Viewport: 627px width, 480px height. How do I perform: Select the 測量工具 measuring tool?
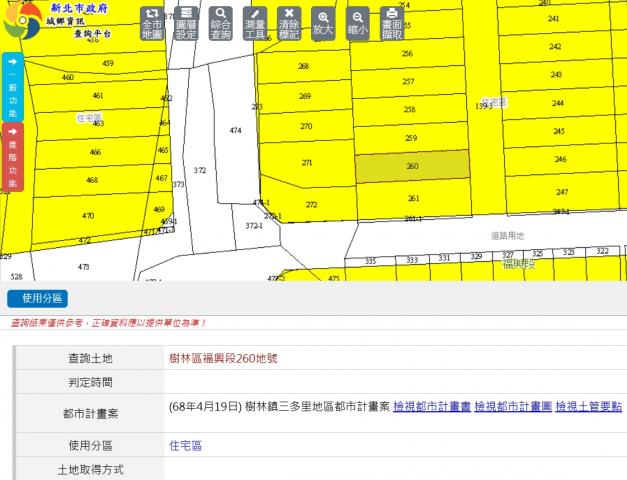(x=255, y=24)
